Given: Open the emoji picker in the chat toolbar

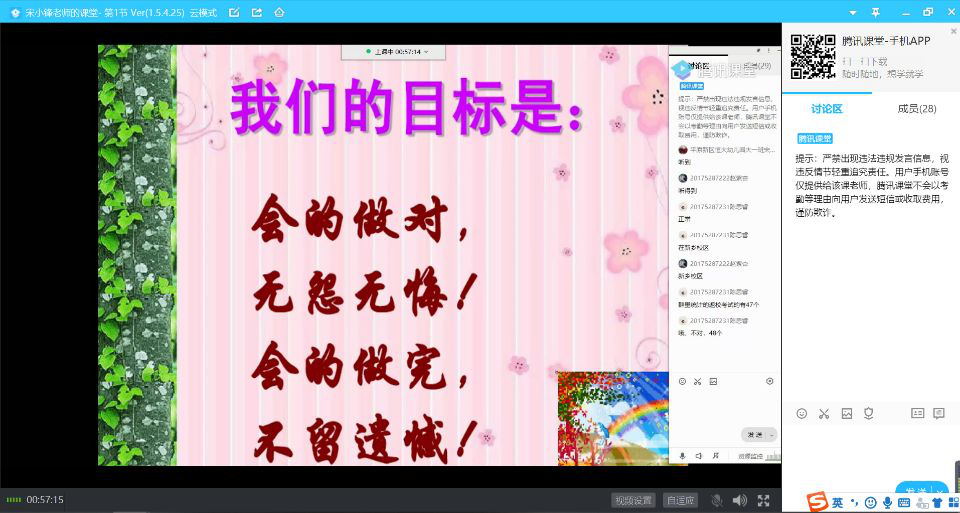Looking at the screenshot, I should [801, 413].
